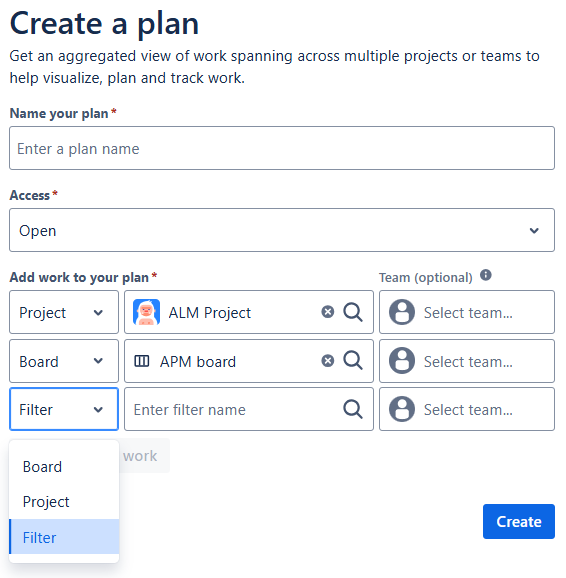Click the search icon in the ALM Project field

pyautogui.click(x=353, y=312)
